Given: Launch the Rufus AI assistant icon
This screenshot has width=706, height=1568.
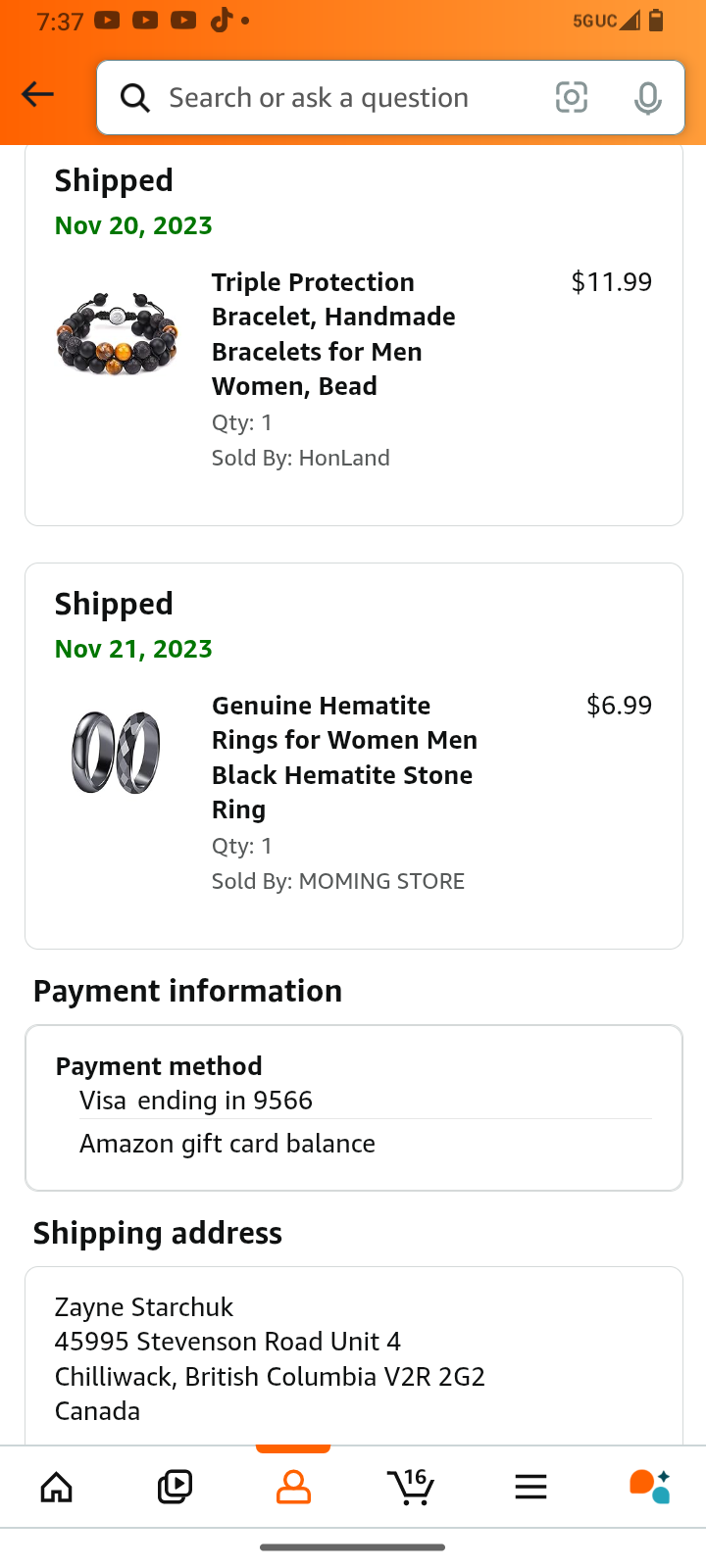Looking at the screenshot, I should click(x=649, y=1486).
